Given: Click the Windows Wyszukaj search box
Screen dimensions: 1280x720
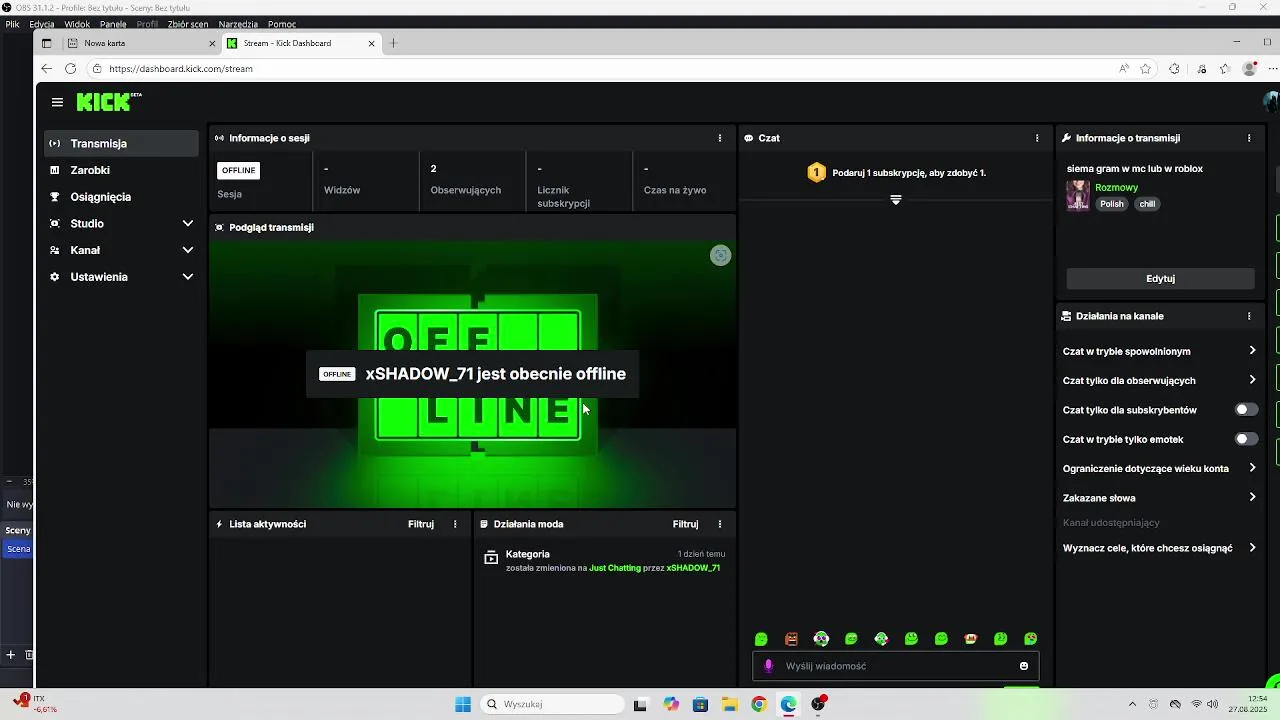Looking at the screenshot, I should (x=552, y=704).
